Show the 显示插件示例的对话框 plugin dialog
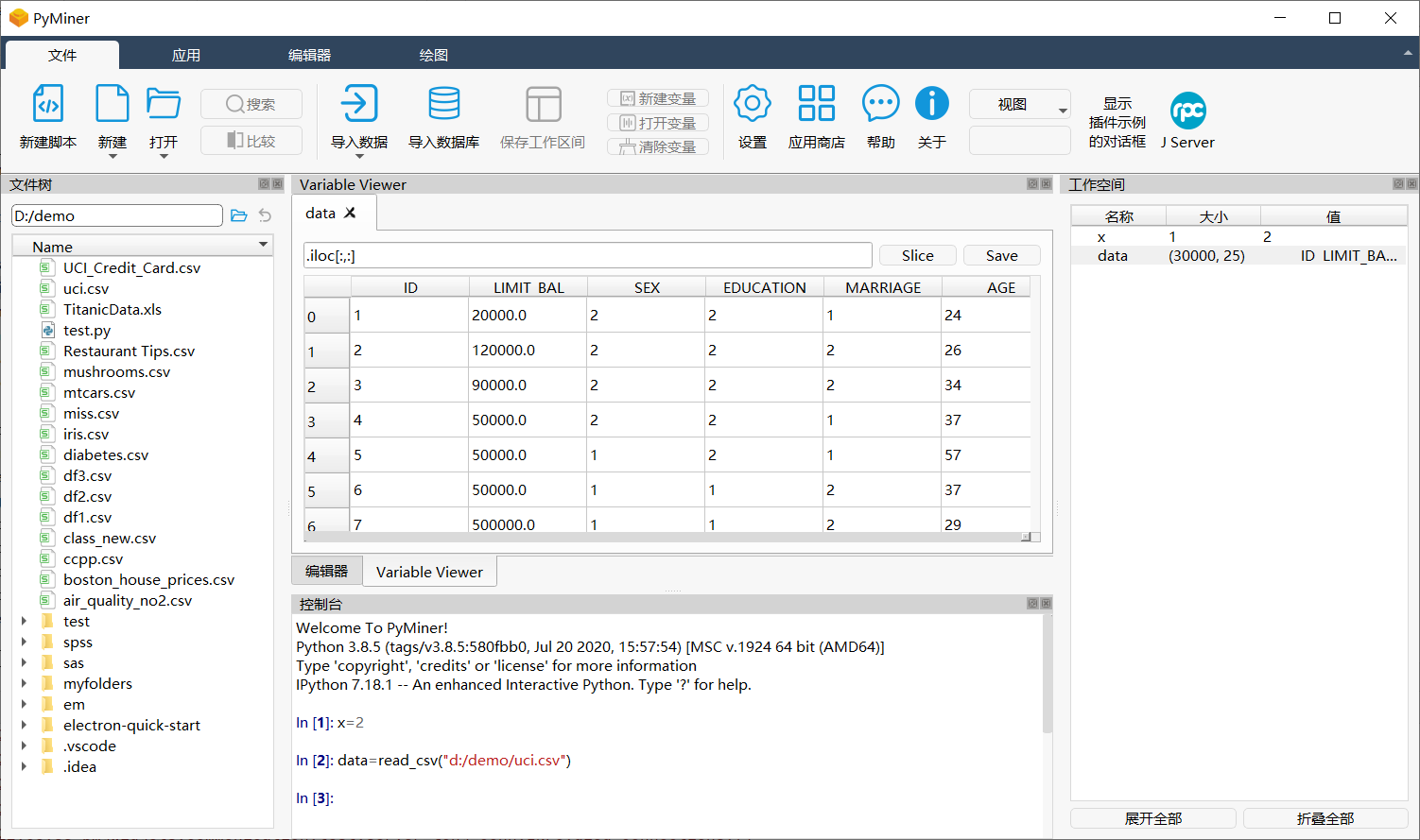Viewport: 1420px width, 840px height. [1117, 122]
